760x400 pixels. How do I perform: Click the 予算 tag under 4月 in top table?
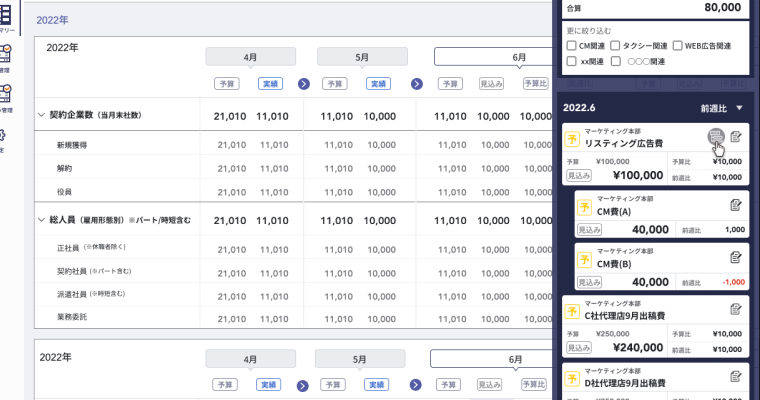(x=226, y=85)
